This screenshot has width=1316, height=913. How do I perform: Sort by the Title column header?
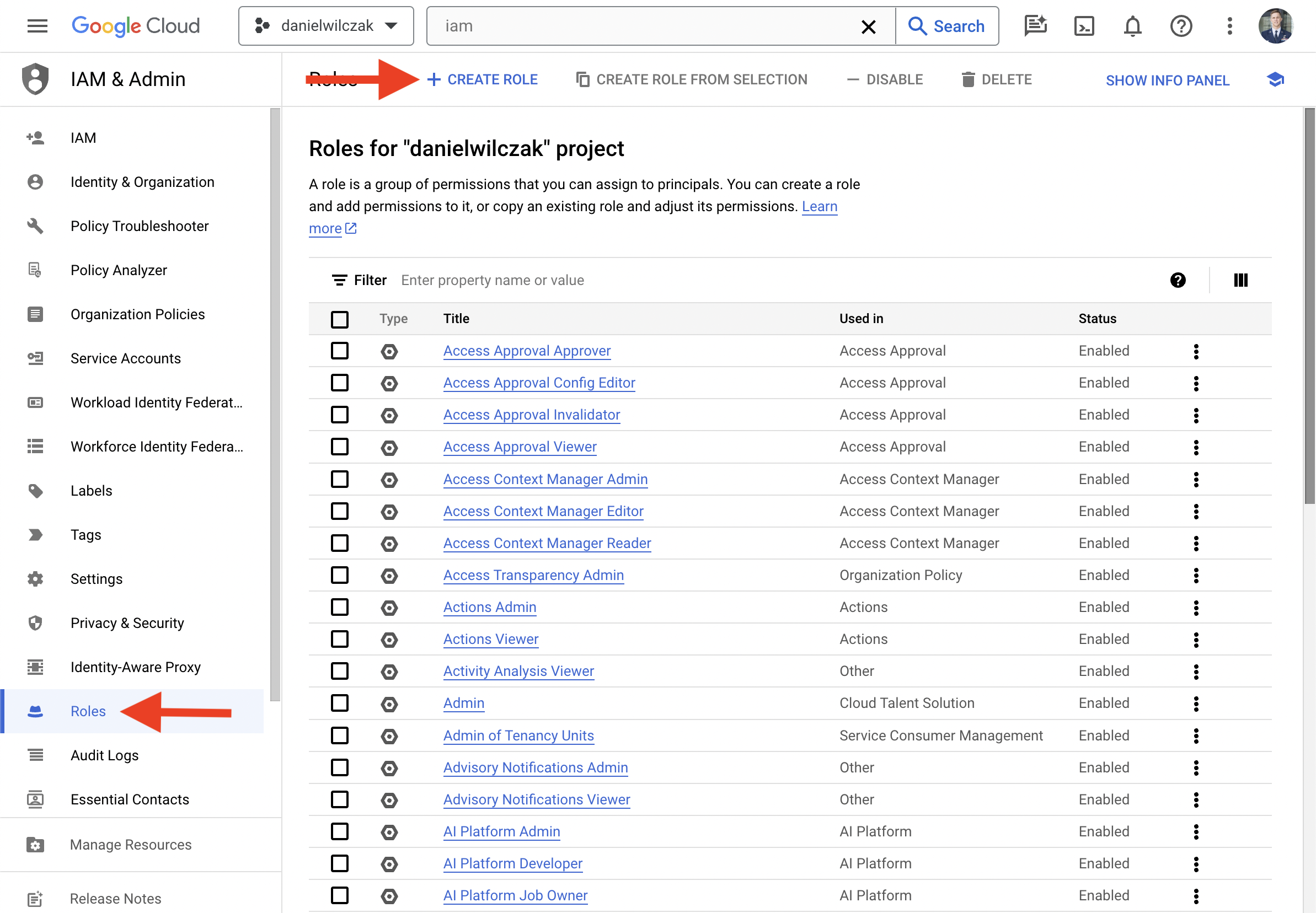456,319
